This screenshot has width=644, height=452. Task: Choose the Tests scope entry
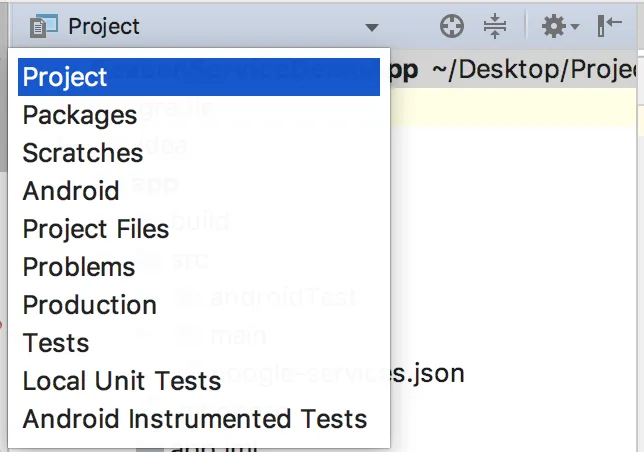tap(56, 343)
